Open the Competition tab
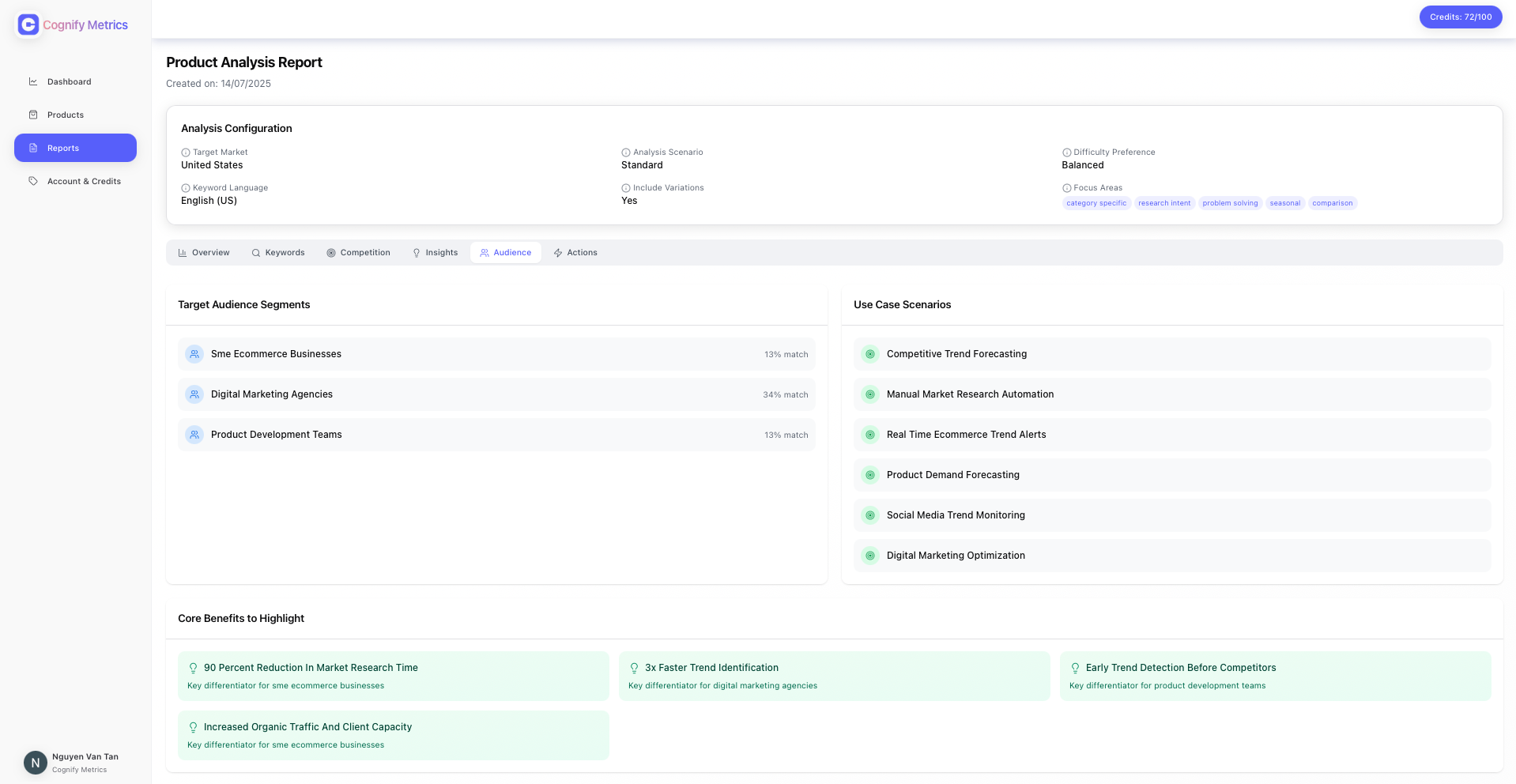The height and width of the screenshot is (784, 1516). click(x=358, y=252)
